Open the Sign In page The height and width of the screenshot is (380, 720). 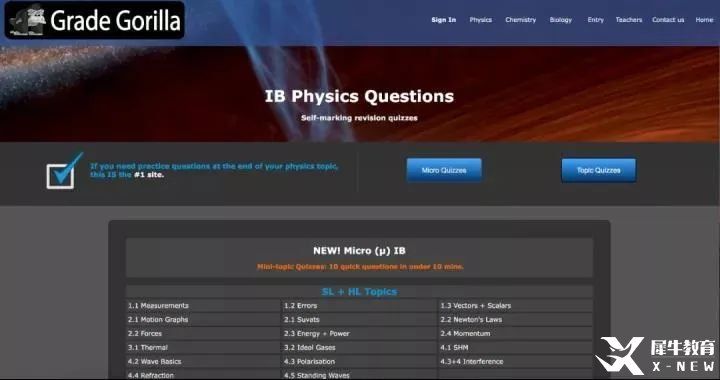coord(444,20)
